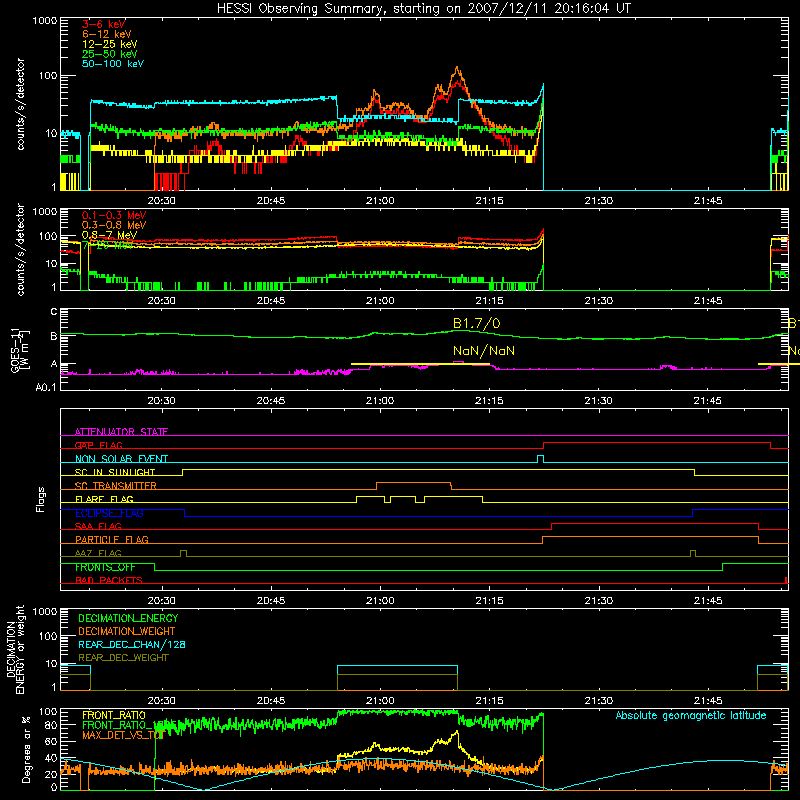Viewport: 800px width, 800px height.
Task: Click the SC_TRANSMITTER flag label
Action: coord(116,486)
